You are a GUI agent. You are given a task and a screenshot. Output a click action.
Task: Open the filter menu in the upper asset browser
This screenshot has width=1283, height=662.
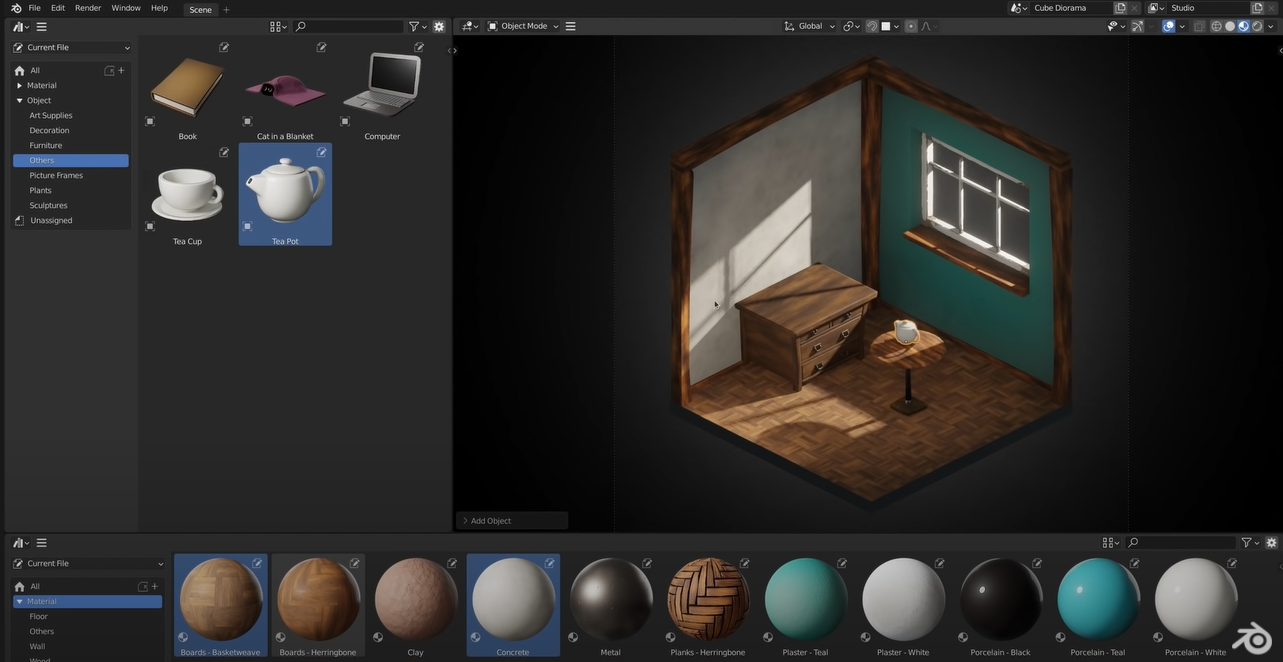pyautogui.click(x=416, y=27)
